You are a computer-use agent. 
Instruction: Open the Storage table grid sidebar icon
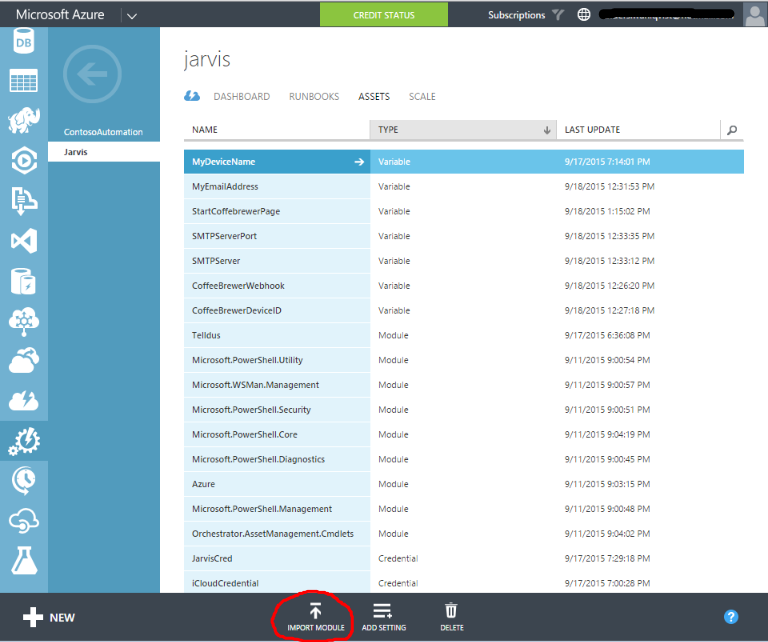click(x=24, y=81)
